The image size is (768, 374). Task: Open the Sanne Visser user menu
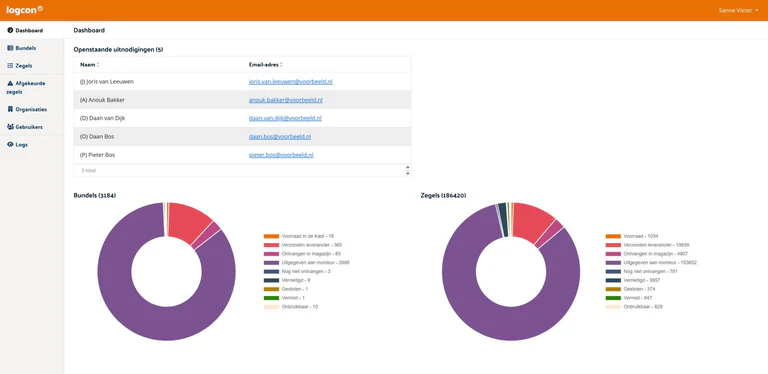(738, 10)
